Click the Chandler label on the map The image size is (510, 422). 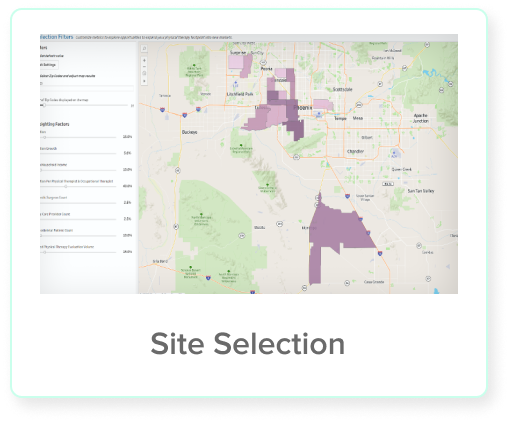tap(356, 151)
